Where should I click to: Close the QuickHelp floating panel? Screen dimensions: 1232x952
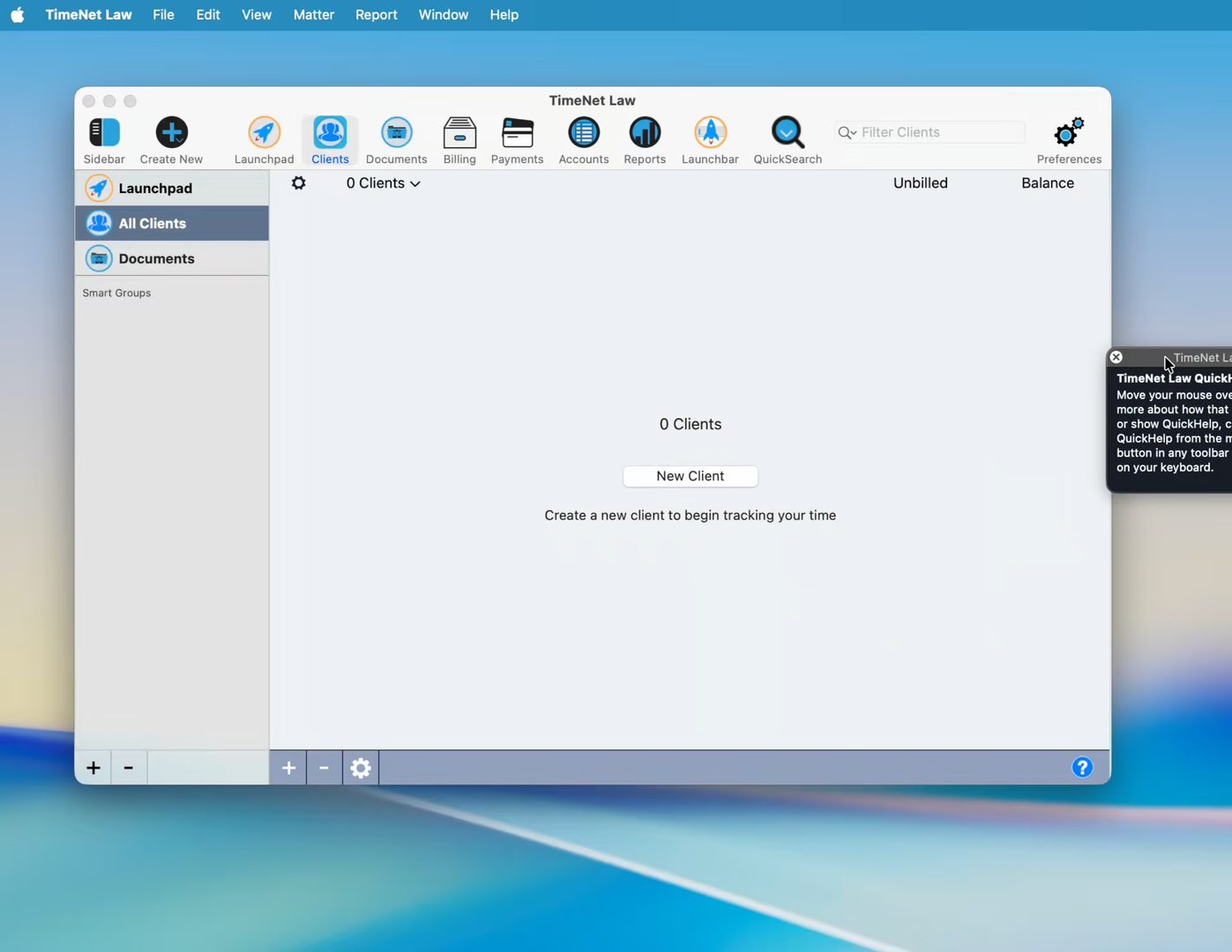tap(1116, 357)
